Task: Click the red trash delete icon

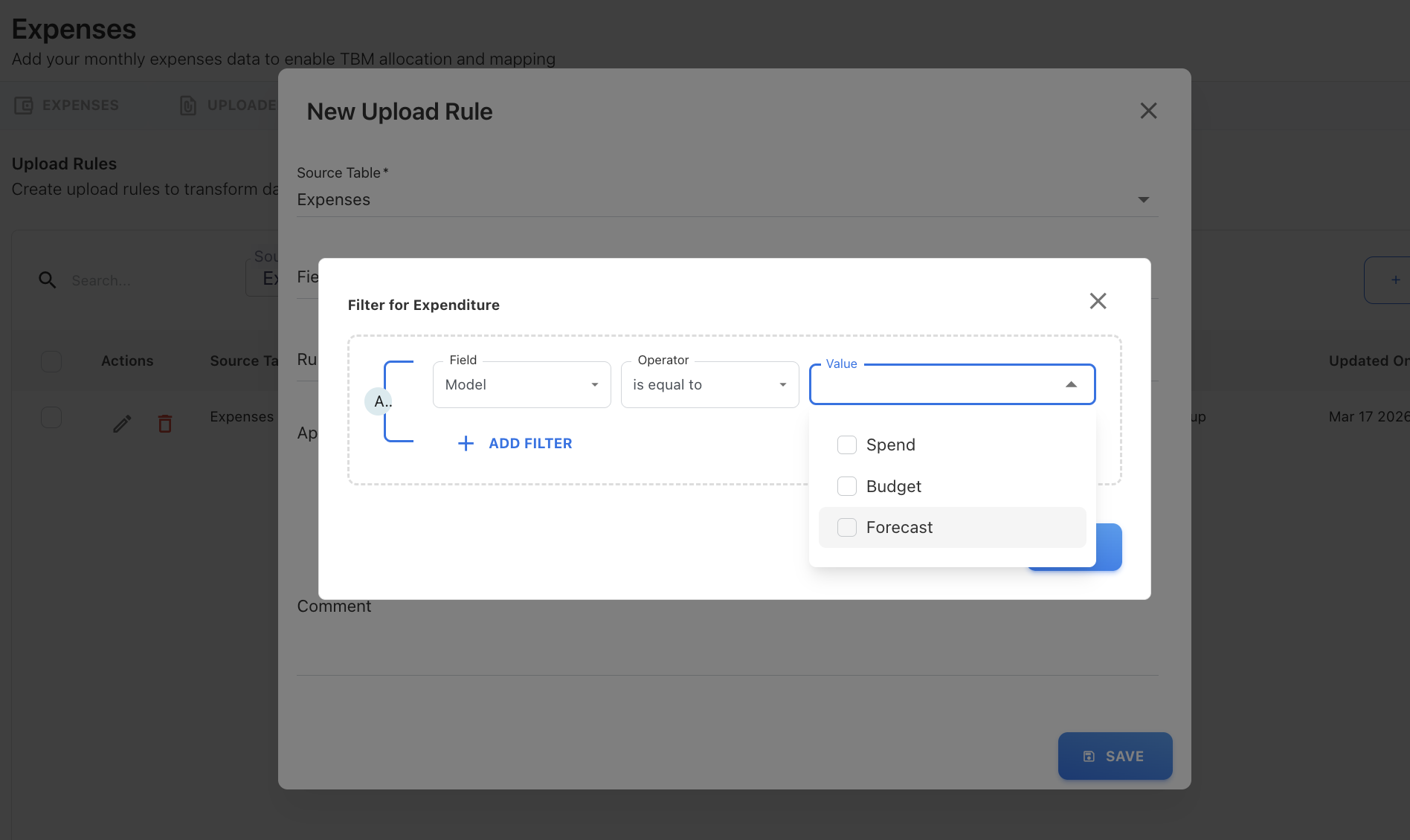Action: 165,424
